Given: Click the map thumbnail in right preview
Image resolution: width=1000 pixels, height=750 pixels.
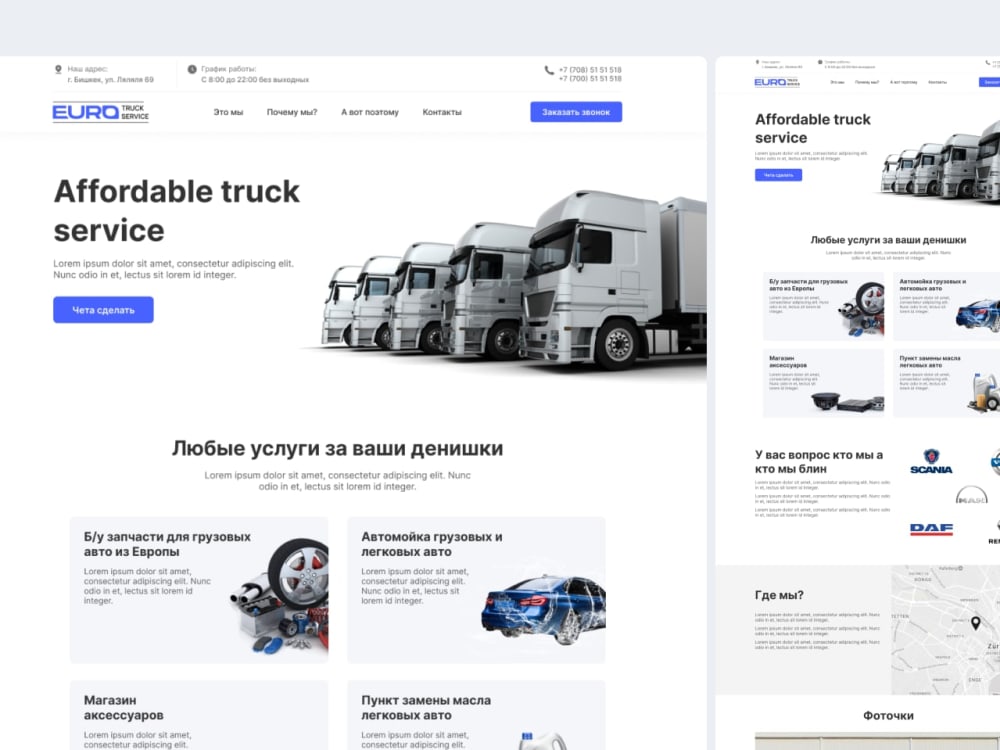Looking at the screenshot, I should pos(945,630).
